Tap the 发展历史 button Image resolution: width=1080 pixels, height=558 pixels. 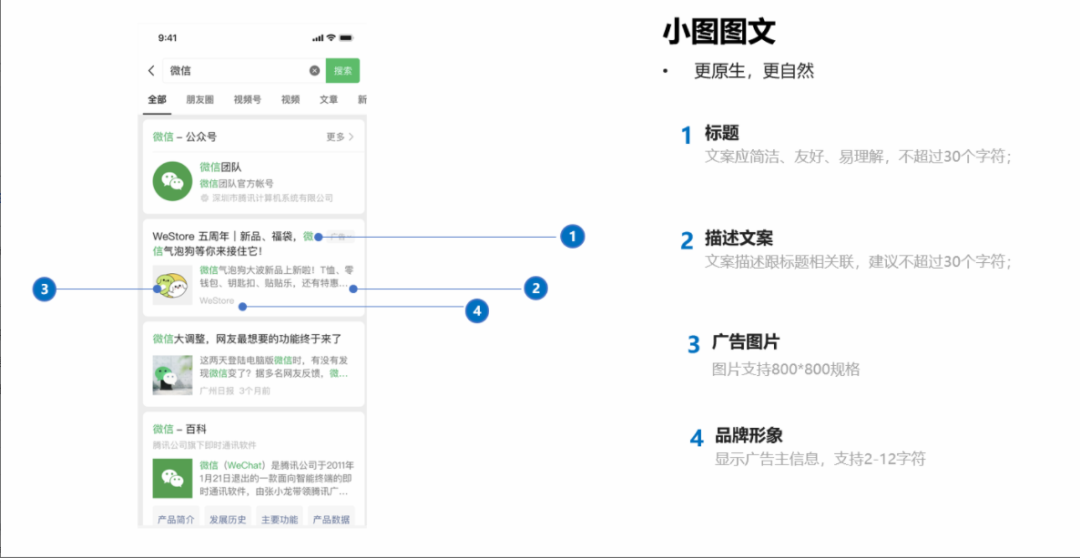click(227, 519)
